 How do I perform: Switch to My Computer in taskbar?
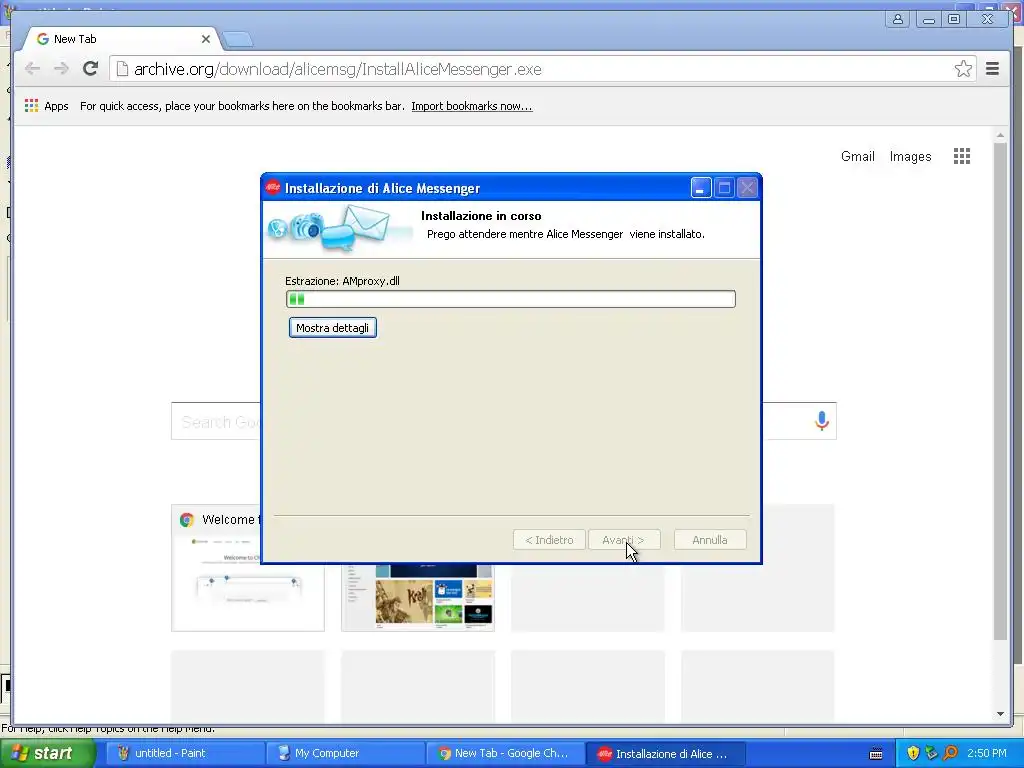coord(344,753)
